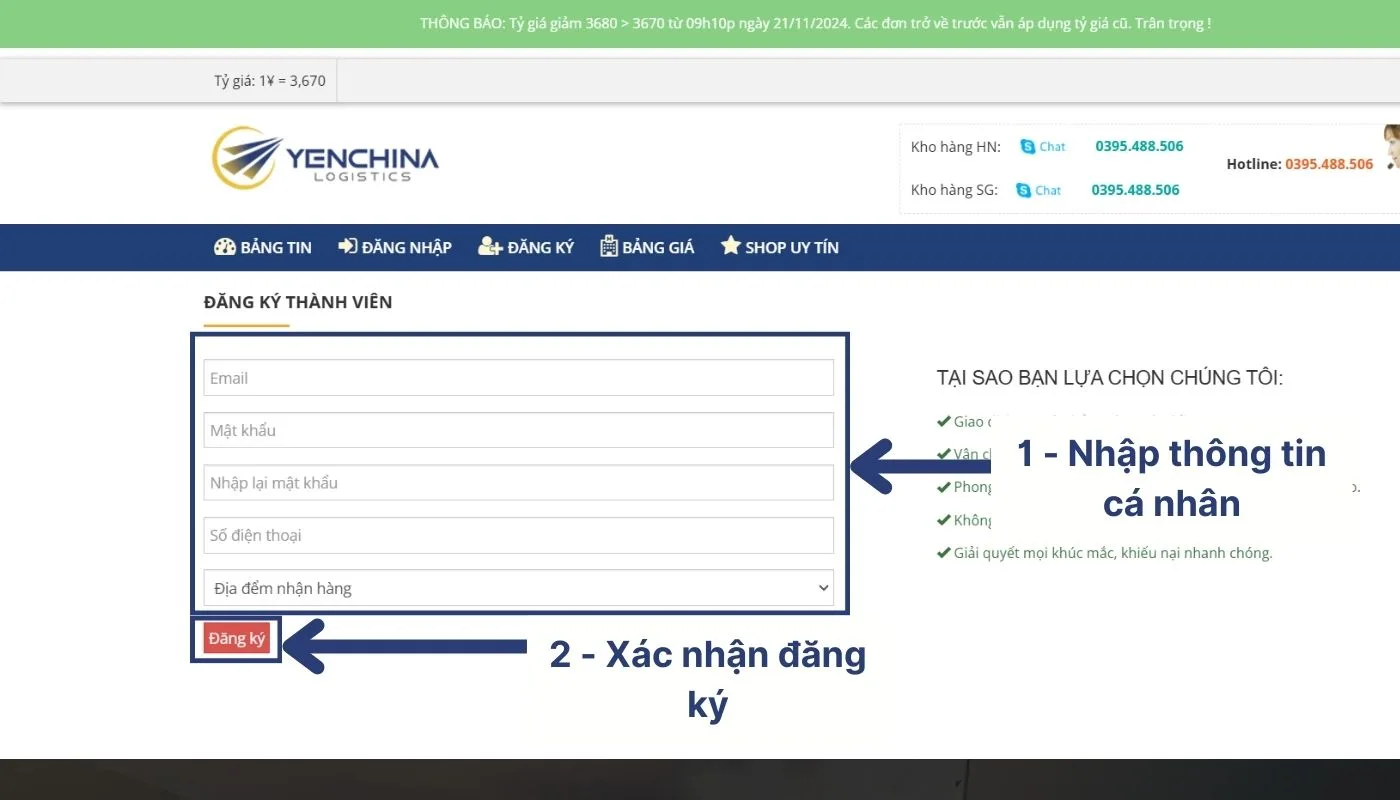Image resolution: width=1400 pixels, height=800 pixels.
Task: Click the Số điện thoại field
Action: click(518, 535)
